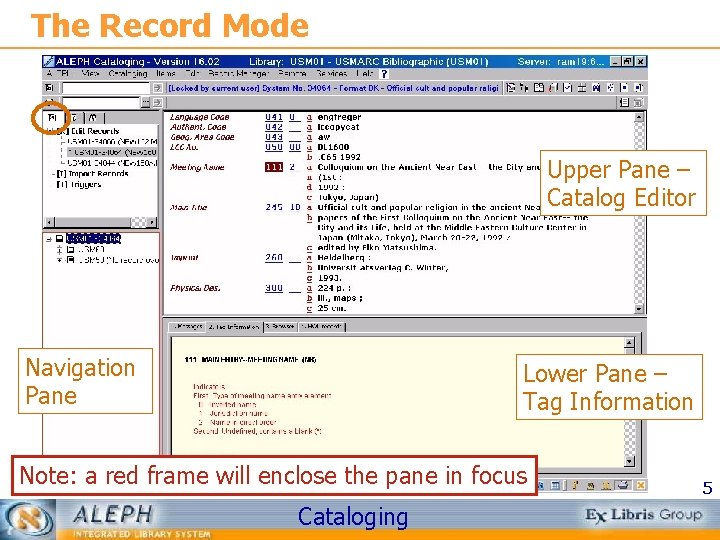This screenshot has width=720, height=540.
Task: Click tag 043 Geog. Area Code link
Action: click(274, 137)
